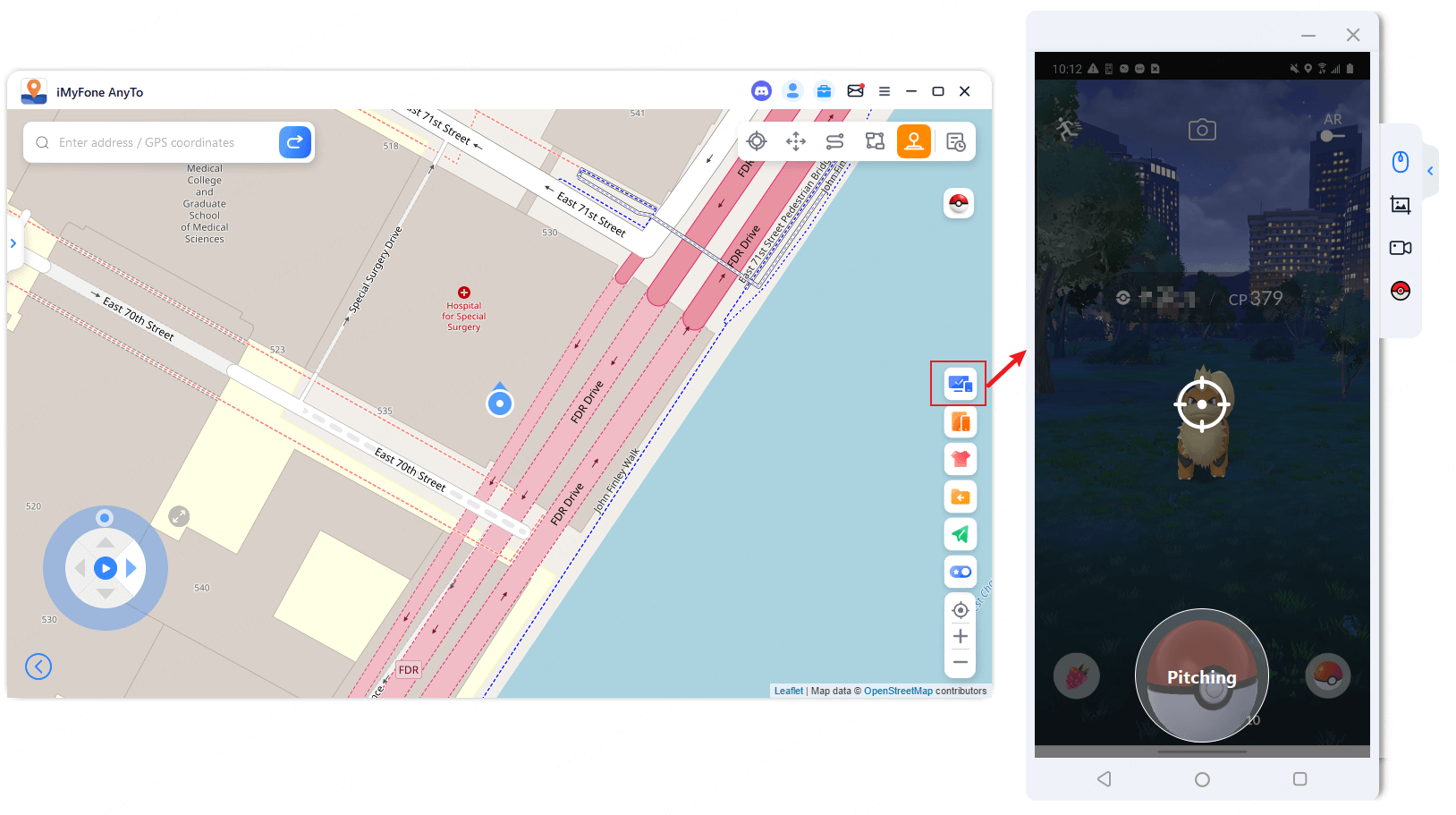Open the hamburger menu in title bar
This screenshot has width=1456, height=815.
(x=884, y=91)
